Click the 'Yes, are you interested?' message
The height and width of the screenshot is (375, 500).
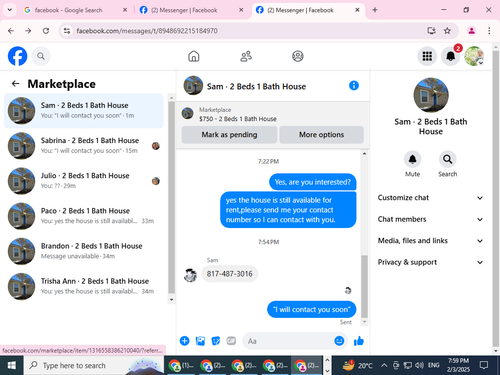(312, 182)
